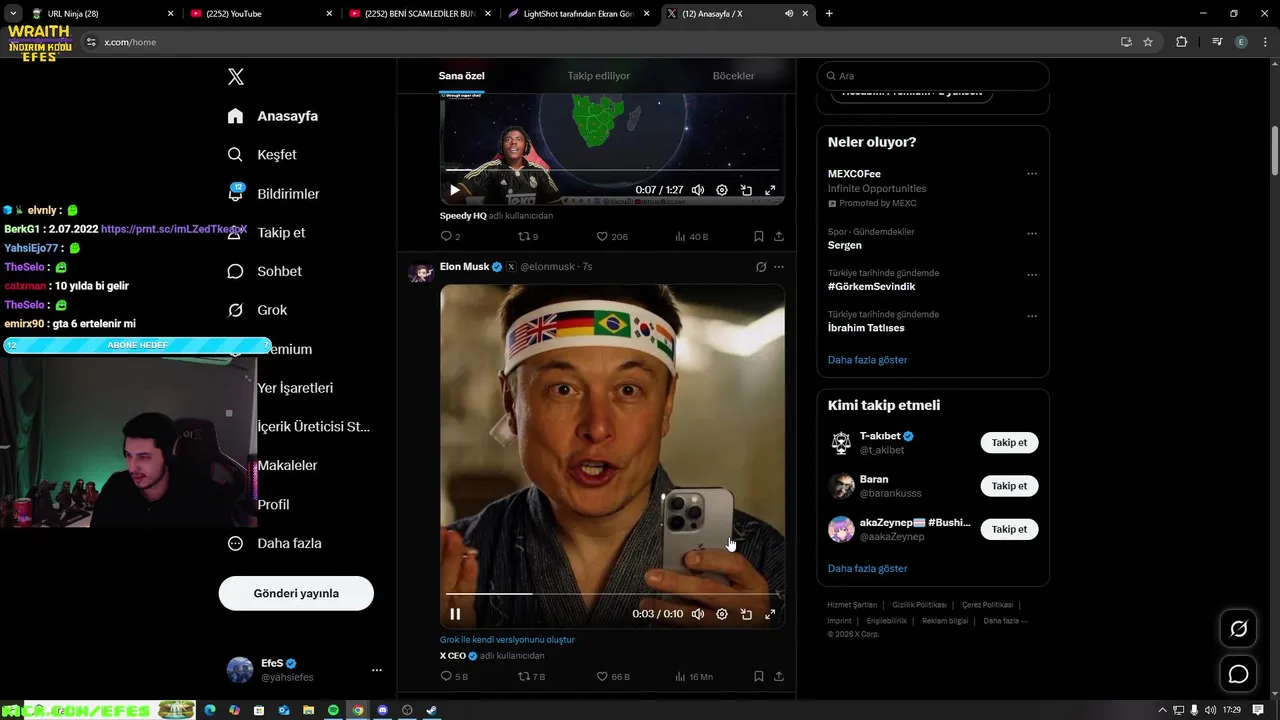Open settings gear on Speedy HQ video
This screenshot has height=720, width=1280.
tap(722, 190)
